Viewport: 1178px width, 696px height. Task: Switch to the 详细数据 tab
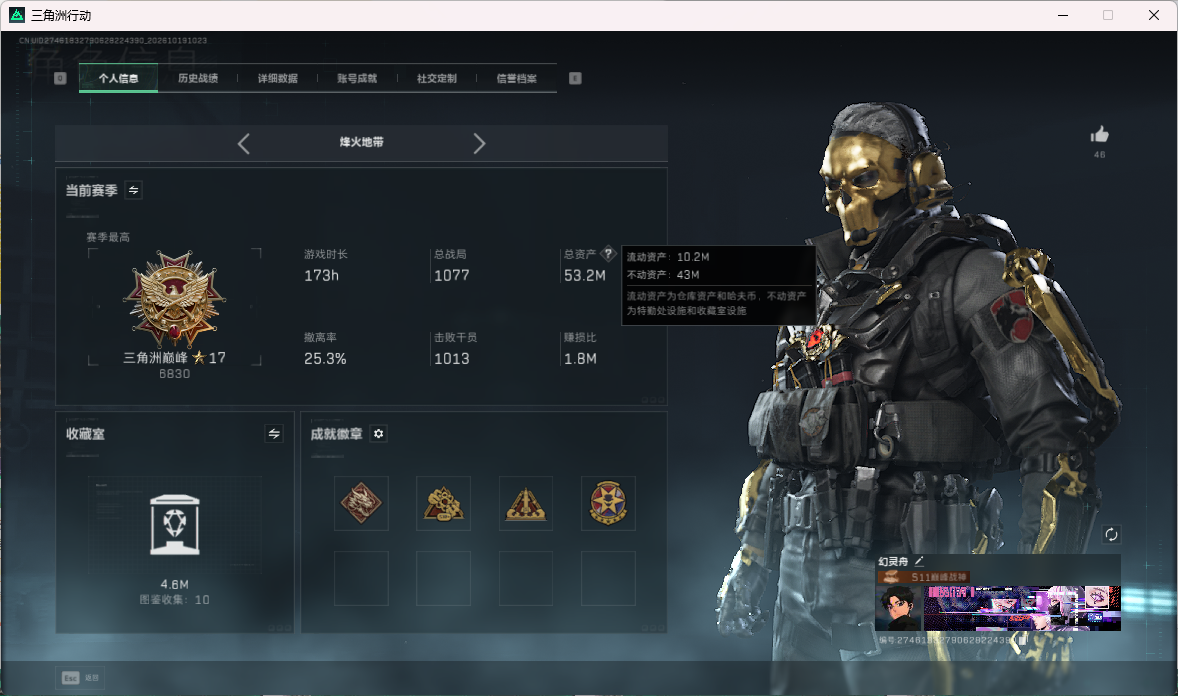point(278,78)
